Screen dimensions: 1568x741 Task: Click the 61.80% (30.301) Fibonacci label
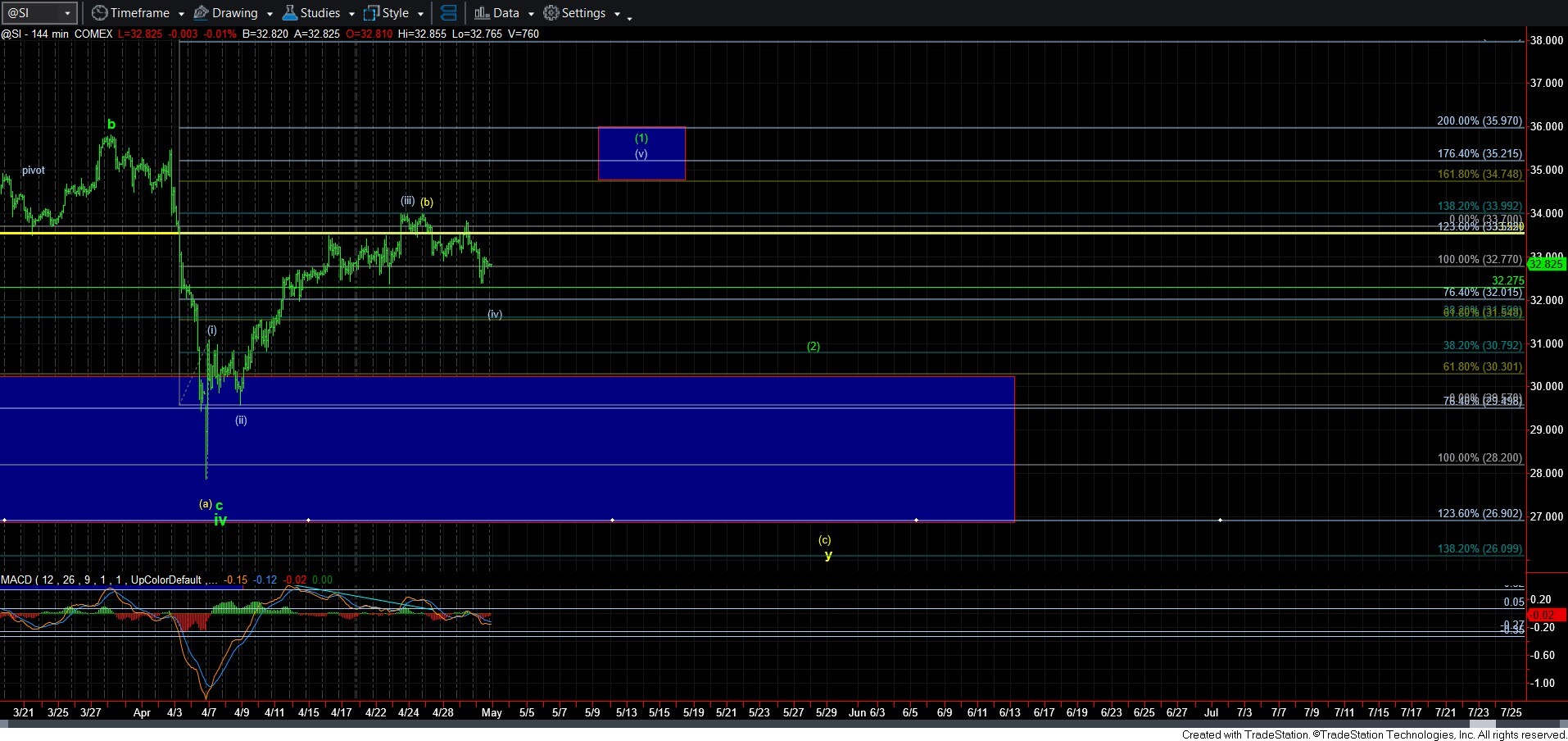pos(1483,367)
